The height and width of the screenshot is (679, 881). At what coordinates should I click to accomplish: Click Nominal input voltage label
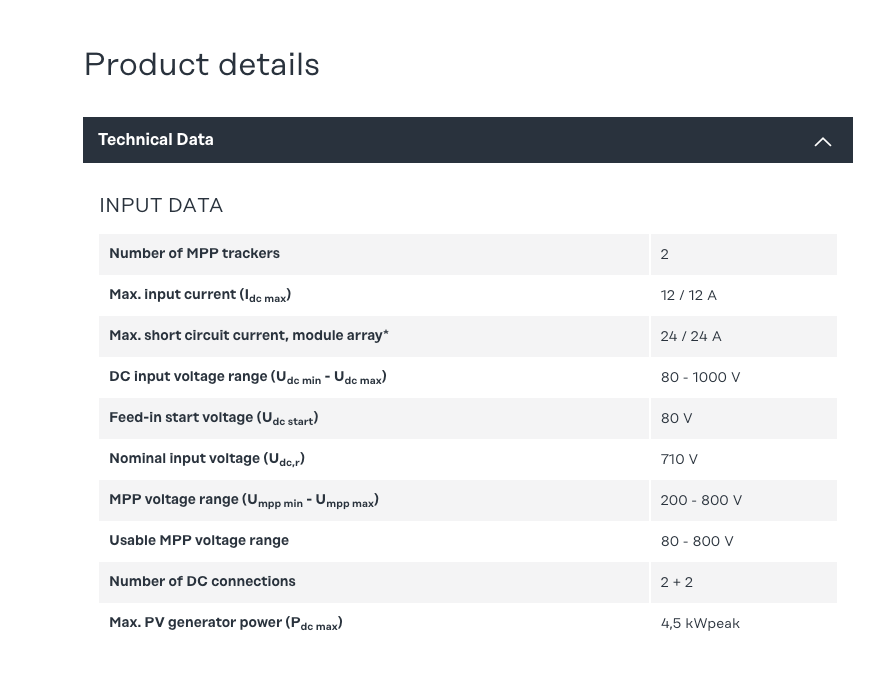tap(206, 459)
